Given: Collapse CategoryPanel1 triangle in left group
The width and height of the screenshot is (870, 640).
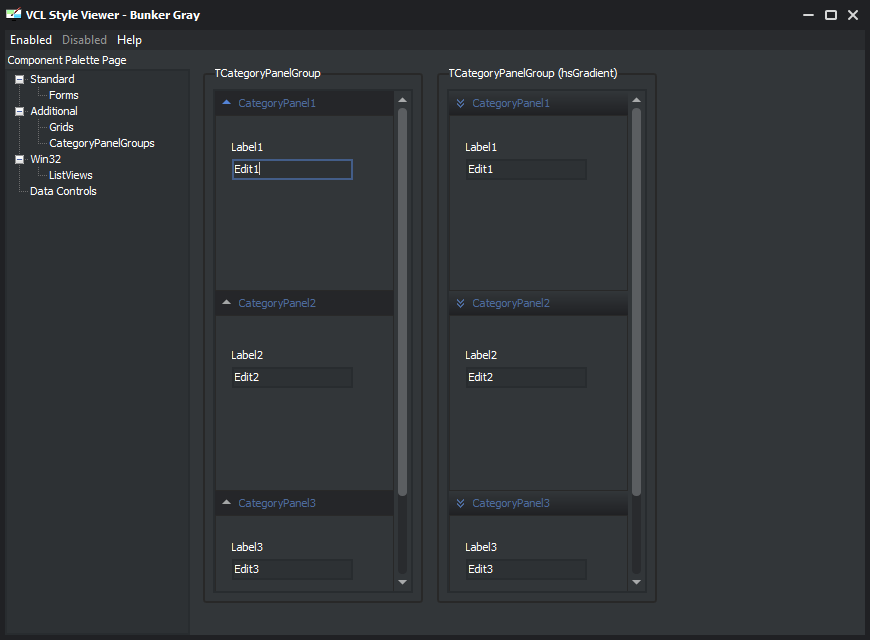Looking at the screenshot, I should (x=226, y=103).
